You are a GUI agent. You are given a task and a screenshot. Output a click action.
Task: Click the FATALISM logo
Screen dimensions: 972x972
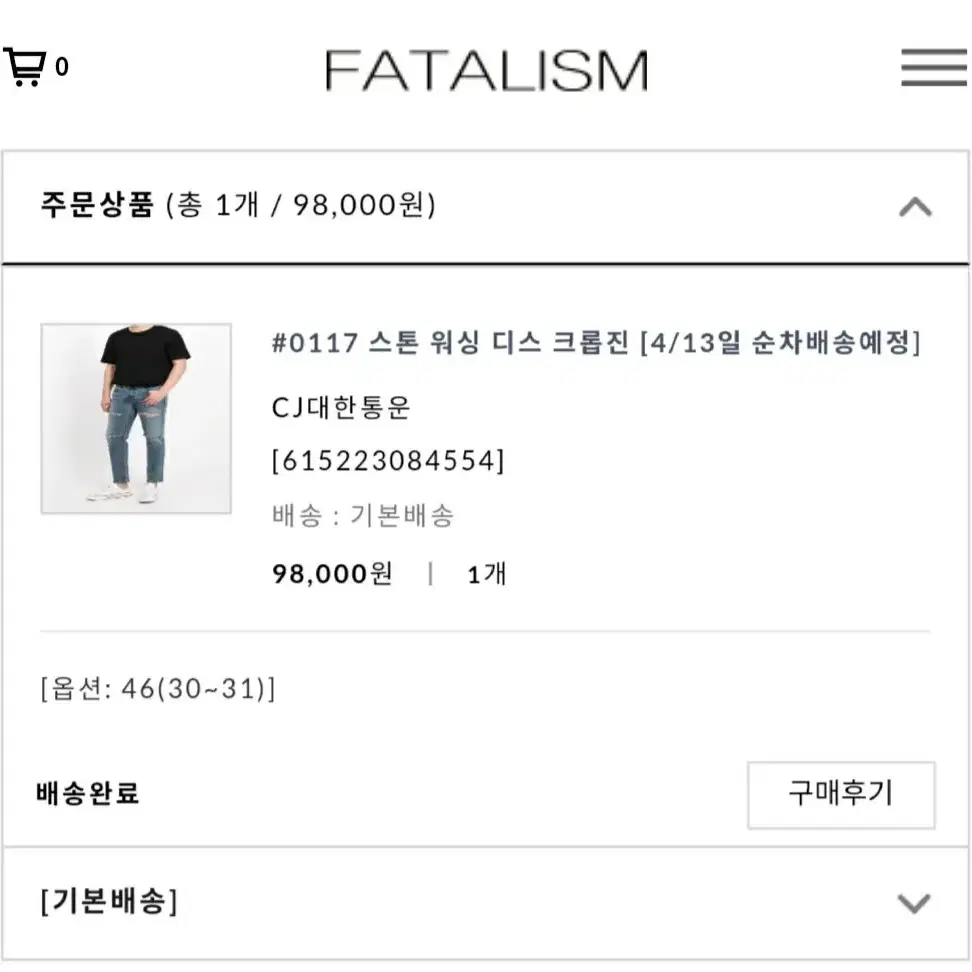(x=487, y=71)
